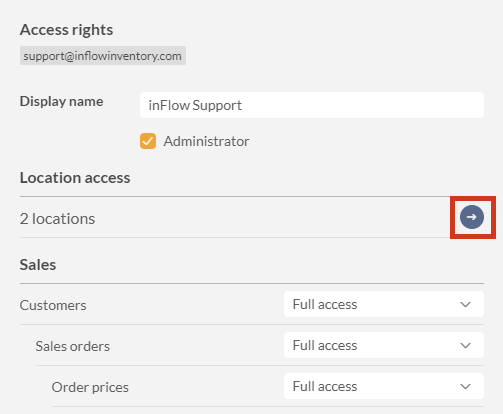The width and height of the screenshot is (503, 414).
Task: Open the Order prices access dropdown
Action: [x=384, y=386]
